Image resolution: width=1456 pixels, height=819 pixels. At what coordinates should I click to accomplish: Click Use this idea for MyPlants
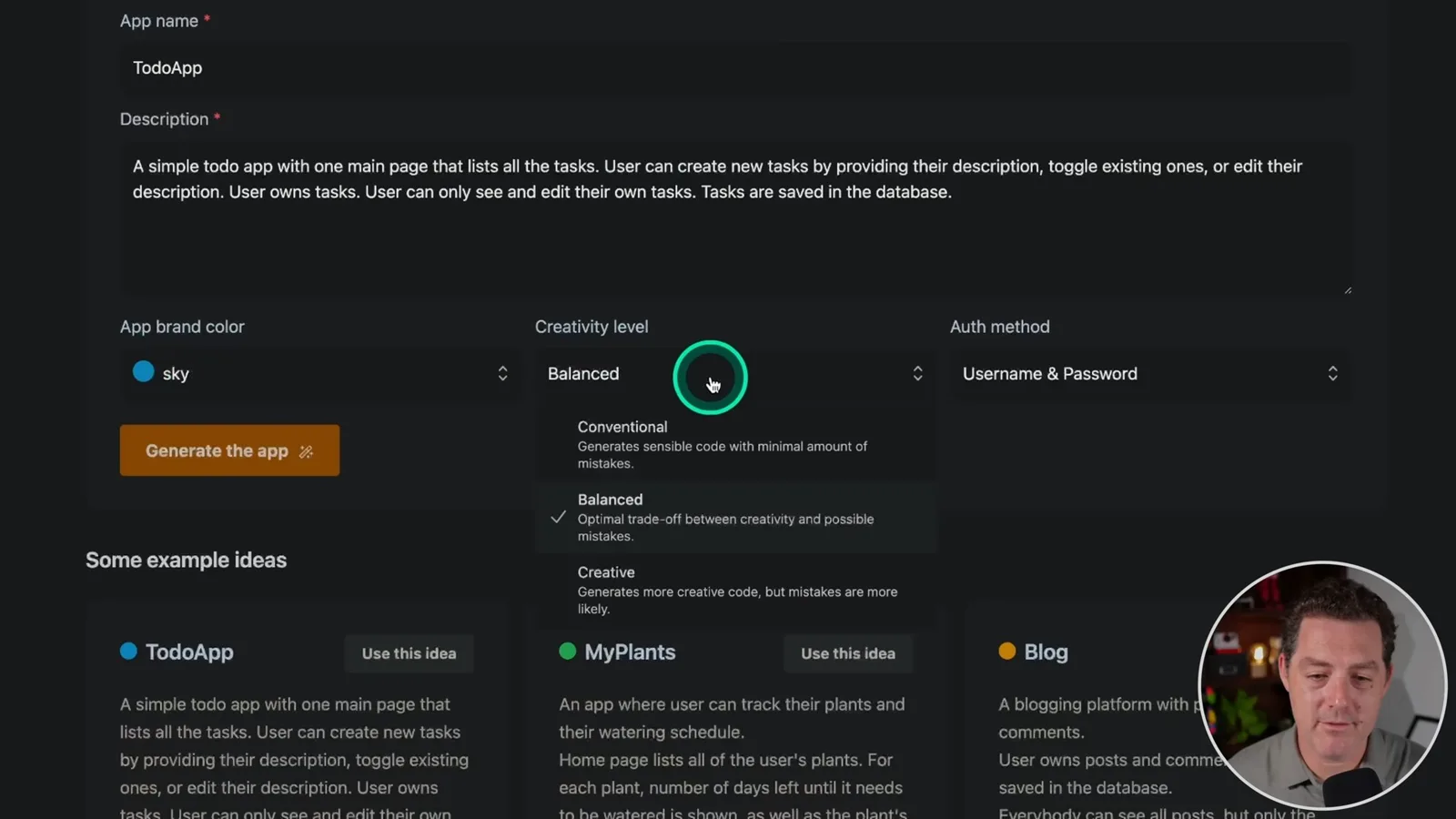coord(848,653)
